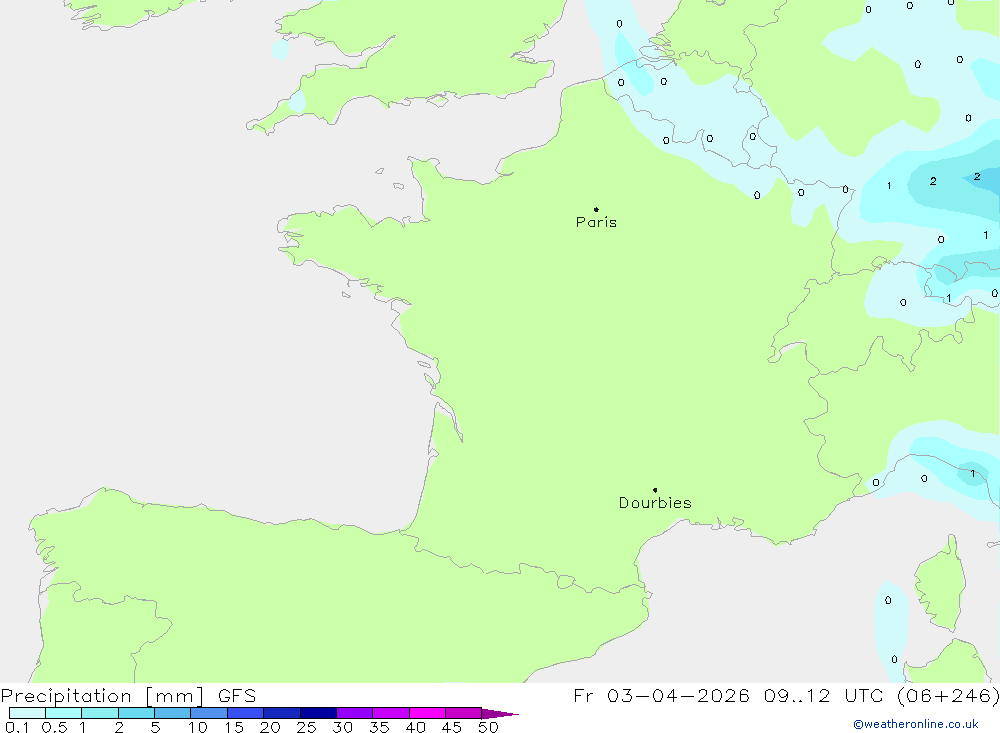
Task: Pick the 0.5–1 mm legend swatch
Action: 64,713
